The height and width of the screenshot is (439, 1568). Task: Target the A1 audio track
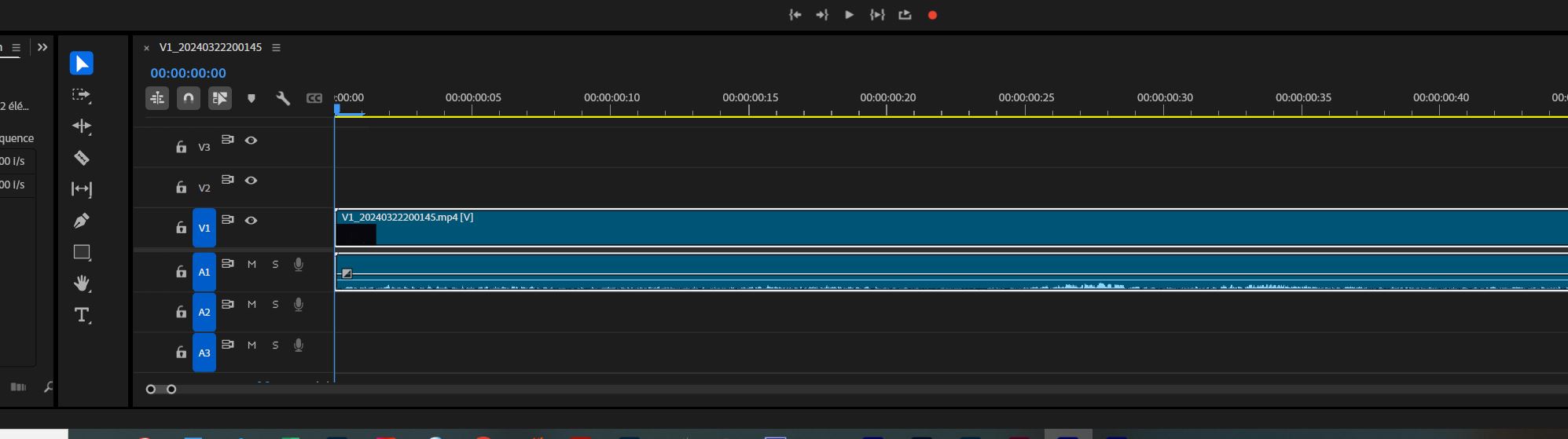pos(204,273)
